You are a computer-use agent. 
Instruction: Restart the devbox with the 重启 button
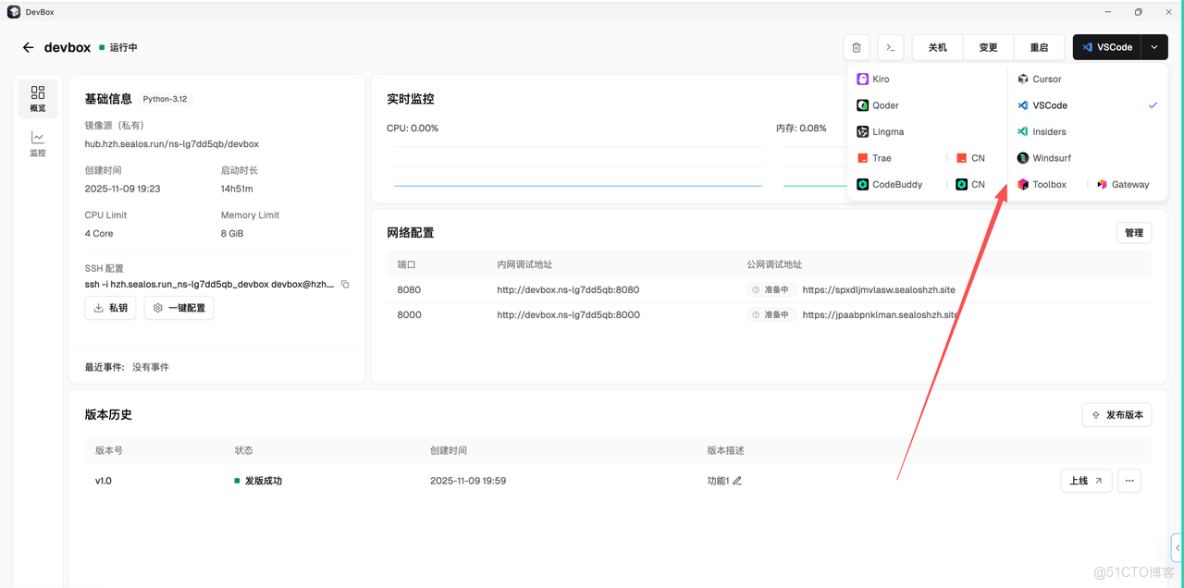pos(1039,47)
